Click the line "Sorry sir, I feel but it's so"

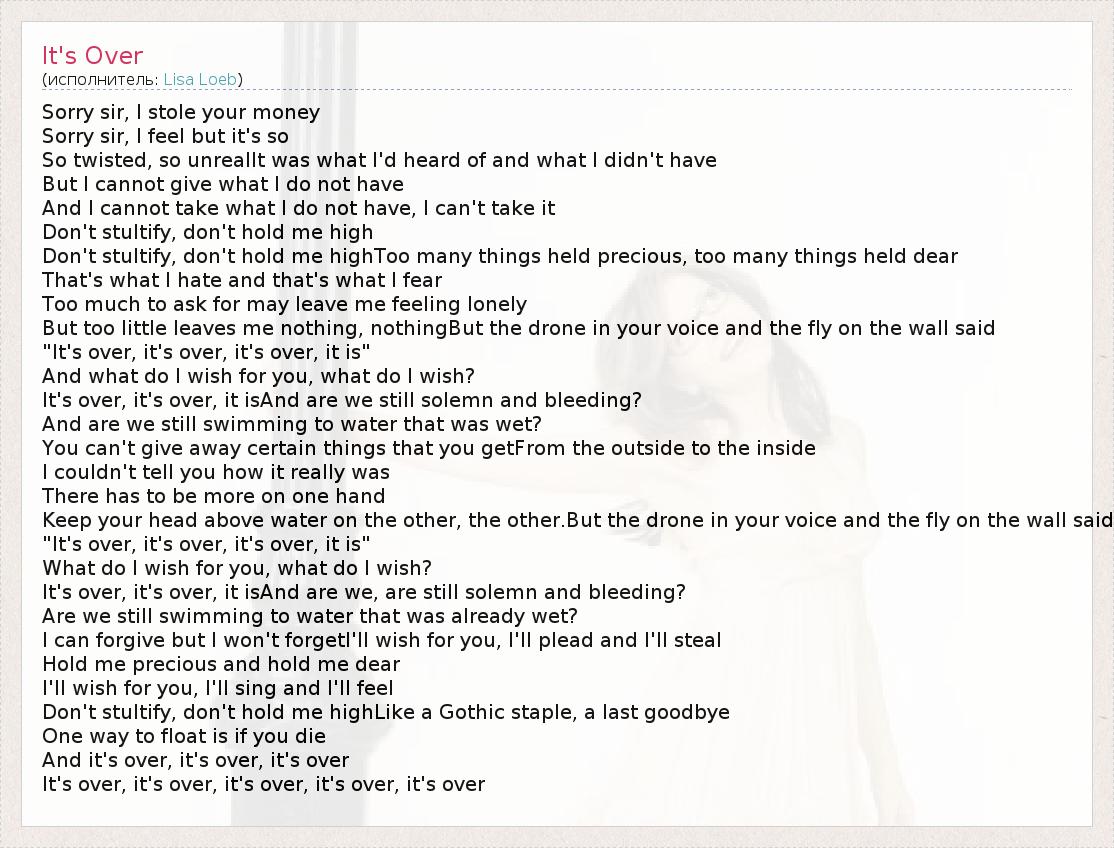pyautogui.click(x=165, y=136)
